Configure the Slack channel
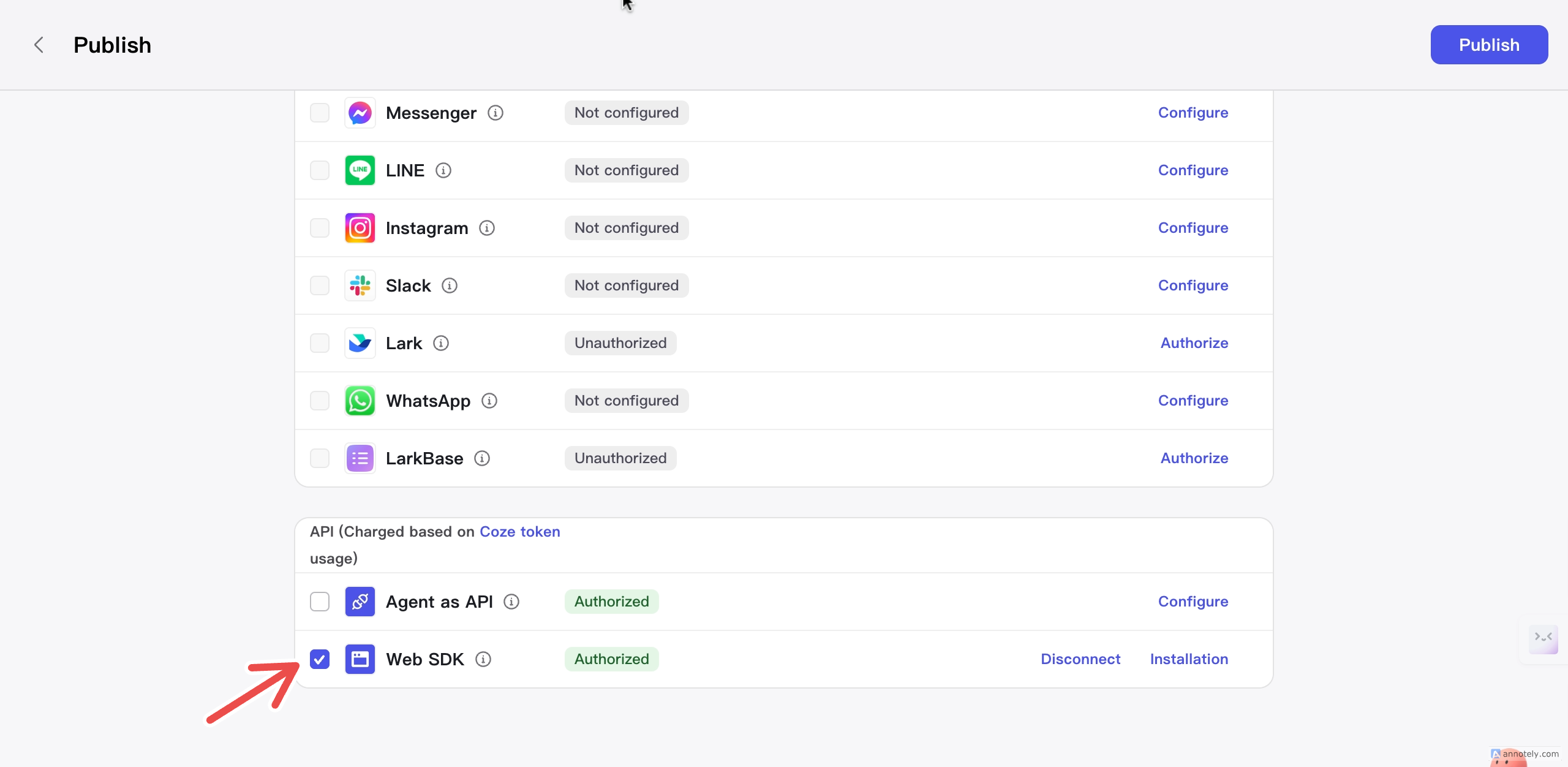1568x767 pixels. click(1193, 285)
